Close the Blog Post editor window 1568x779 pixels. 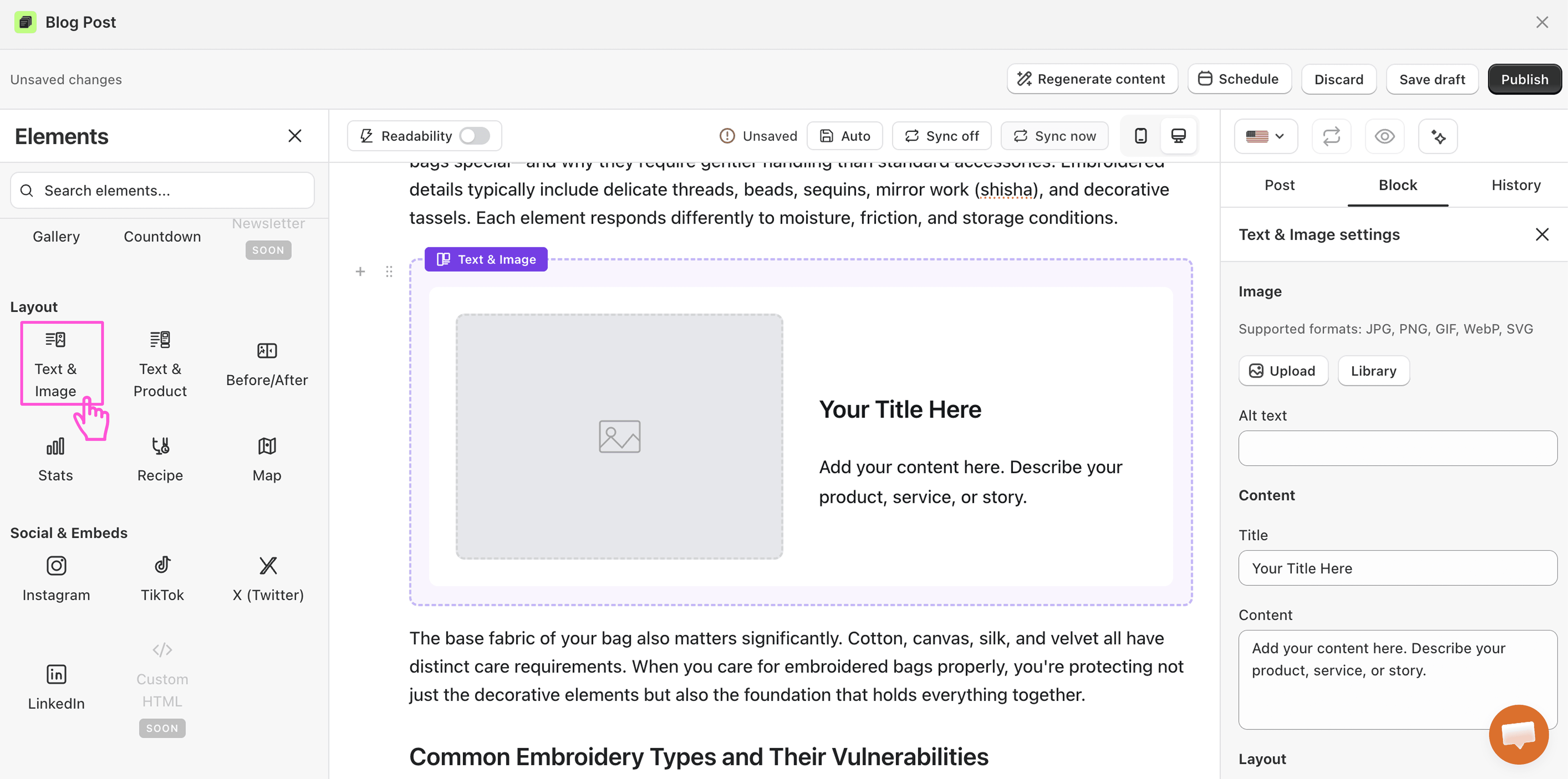(x=1541, y=23)
